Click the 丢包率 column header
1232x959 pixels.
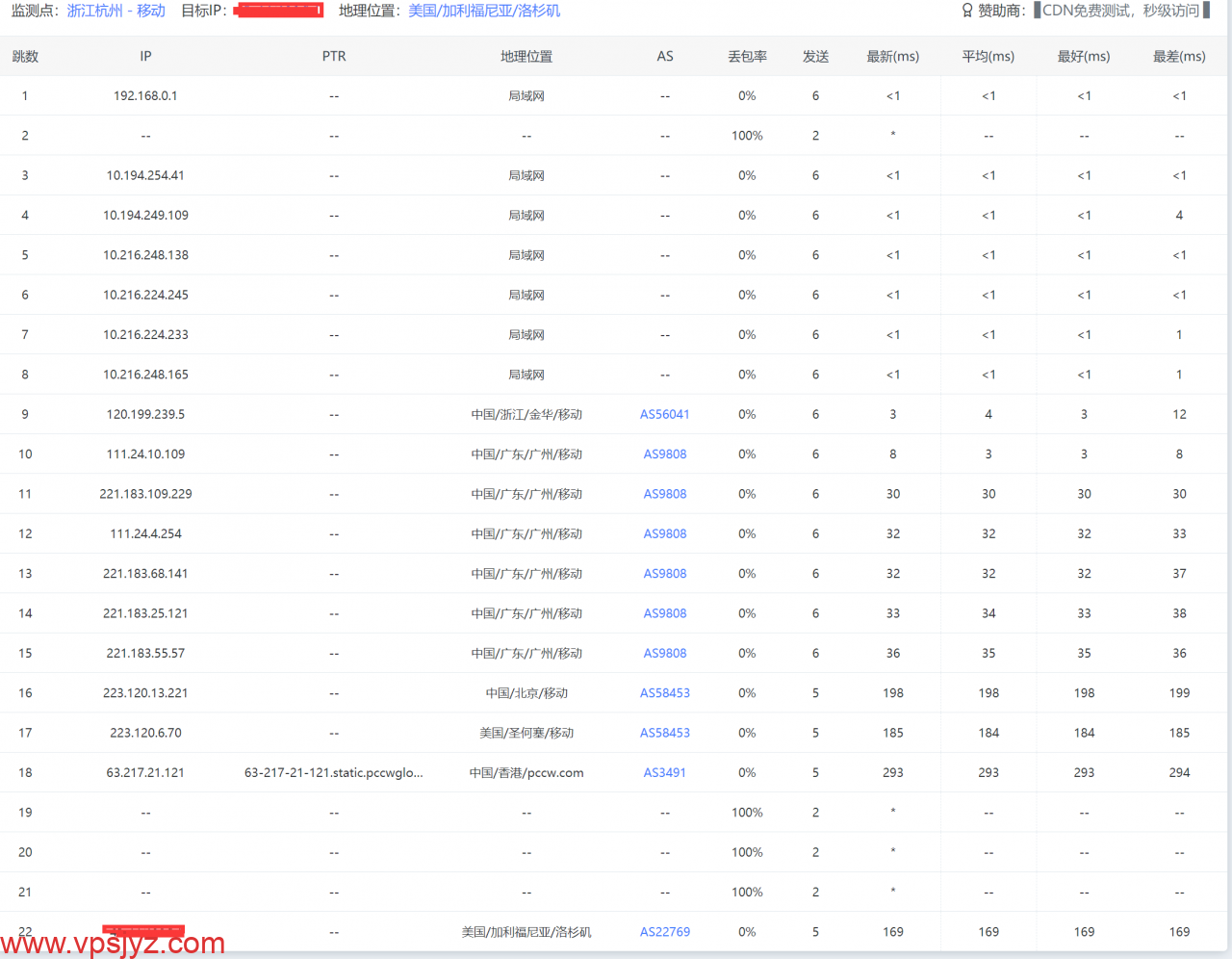pyautogui.click(x=747, y=57)
